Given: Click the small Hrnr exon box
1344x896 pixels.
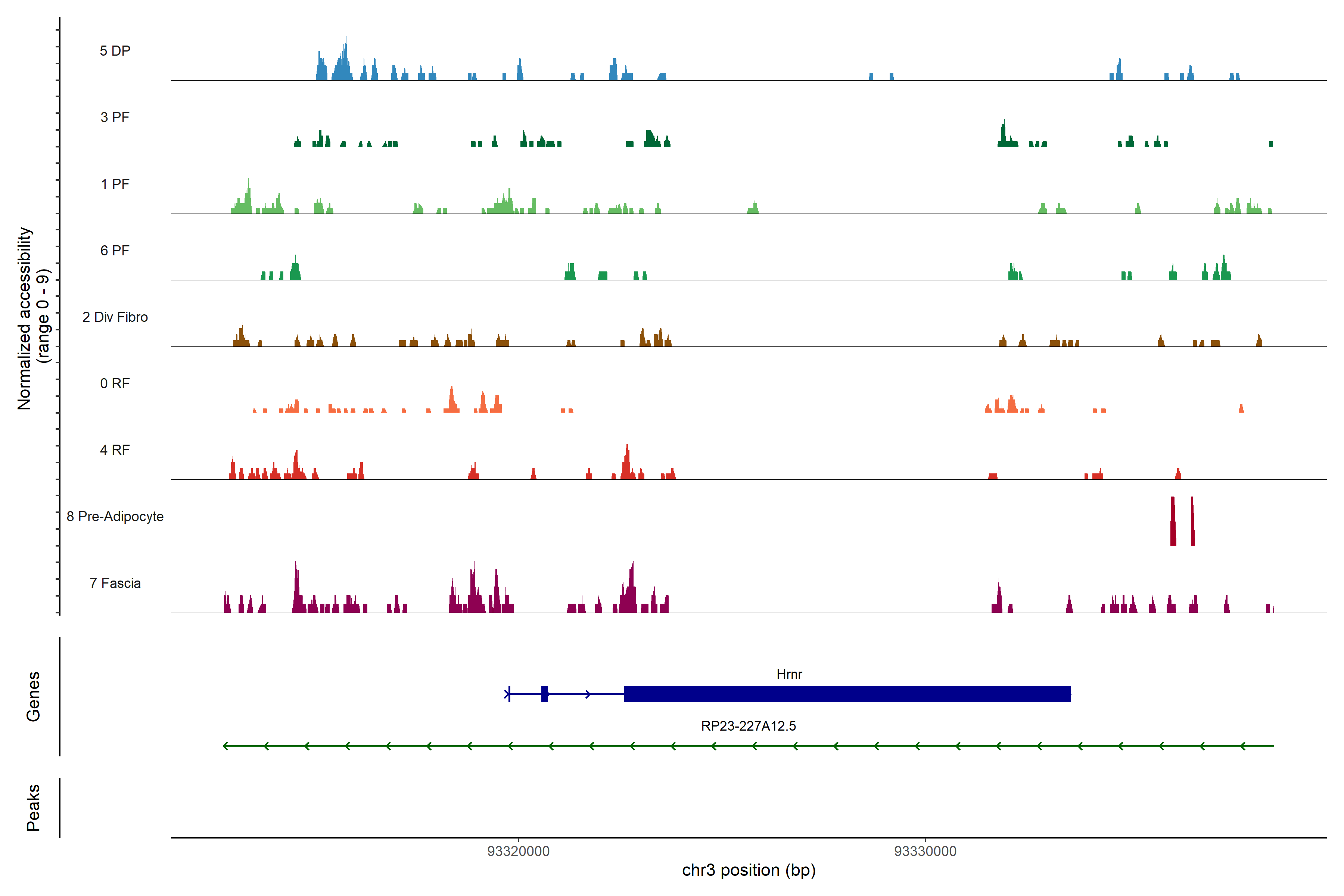Looking at the screenshot, I should pyautogui.click(x=545, y=694).
